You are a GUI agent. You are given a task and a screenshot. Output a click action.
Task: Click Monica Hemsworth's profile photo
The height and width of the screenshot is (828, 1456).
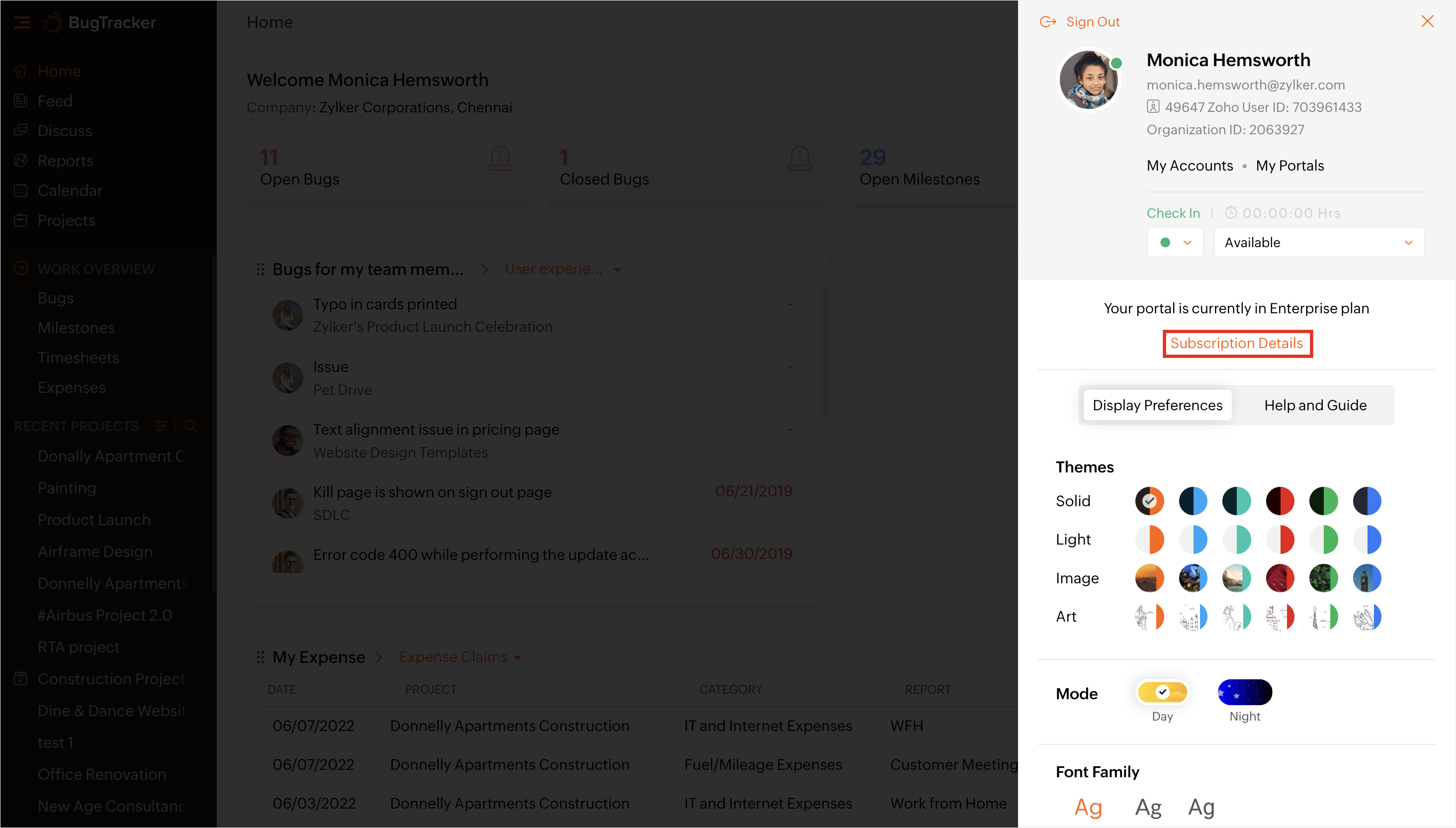pyautogui.click(x=1088, y=80)
